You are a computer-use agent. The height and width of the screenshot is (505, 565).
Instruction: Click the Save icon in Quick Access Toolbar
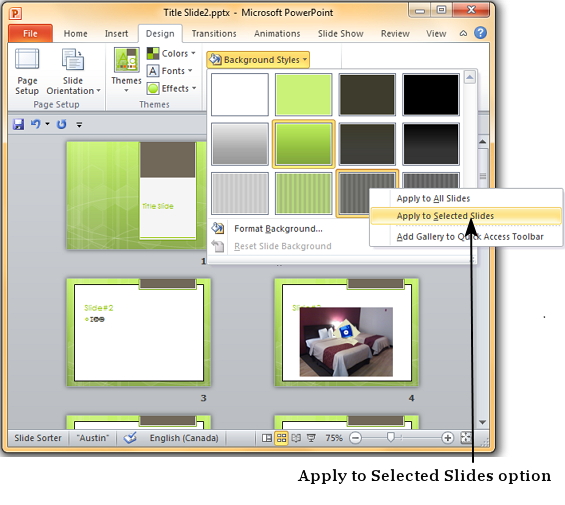point(18,124)
